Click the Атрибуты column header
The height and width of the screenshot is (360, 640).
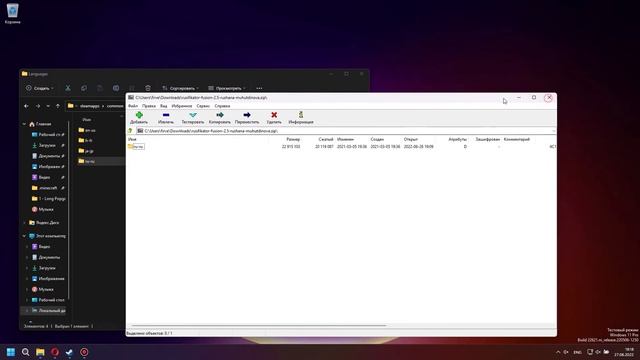point(458,139)
